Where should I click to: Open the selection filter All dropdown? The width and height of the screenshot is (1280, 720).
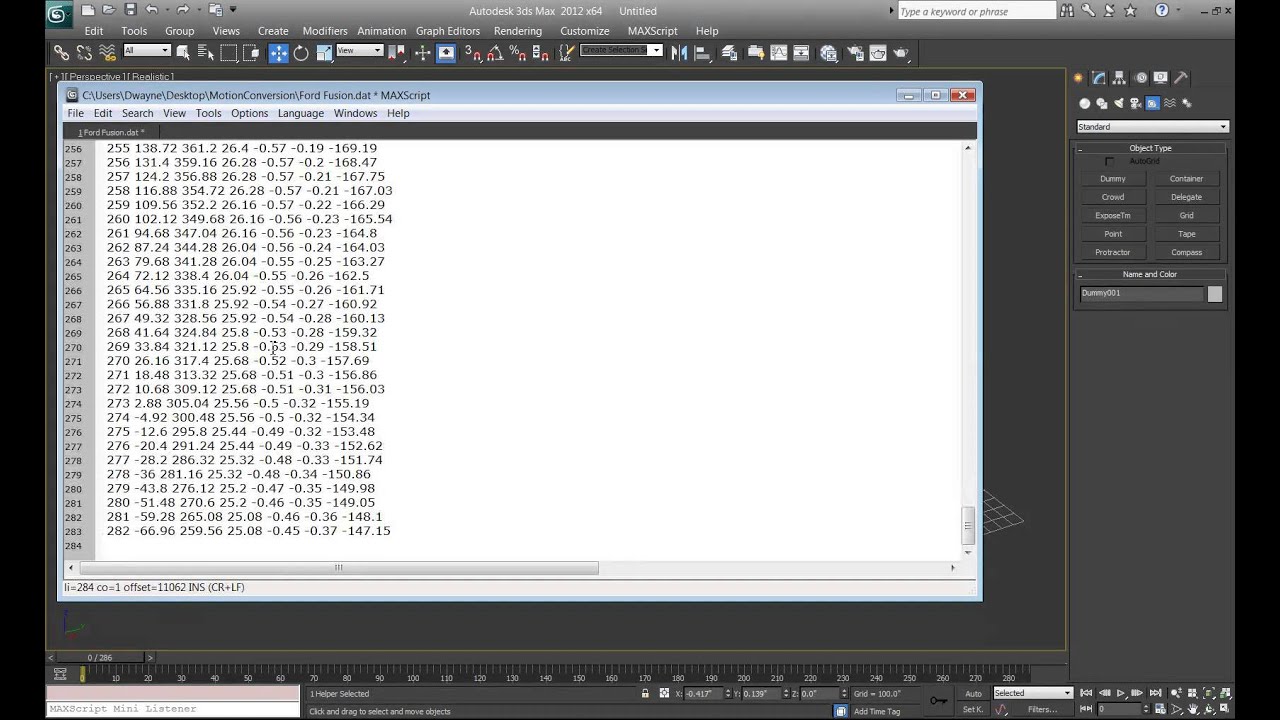[x=146, y=50]
